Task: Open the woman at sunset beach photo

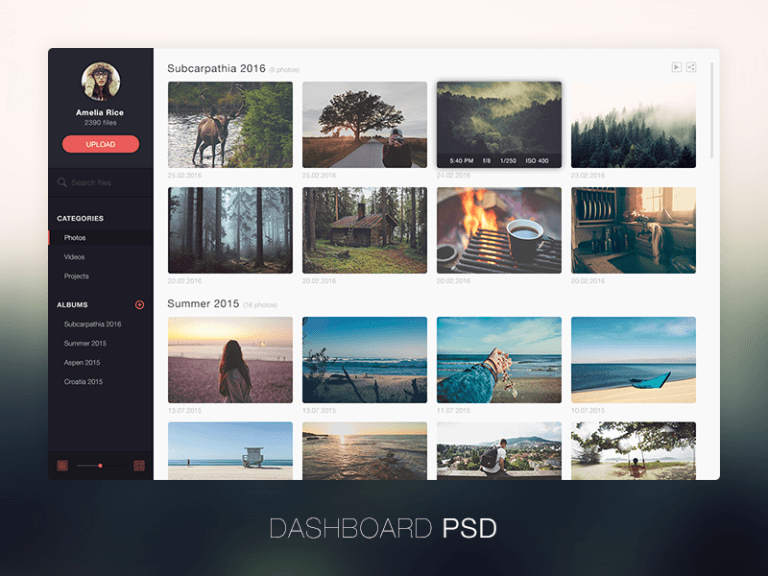Action: [230, 360]
